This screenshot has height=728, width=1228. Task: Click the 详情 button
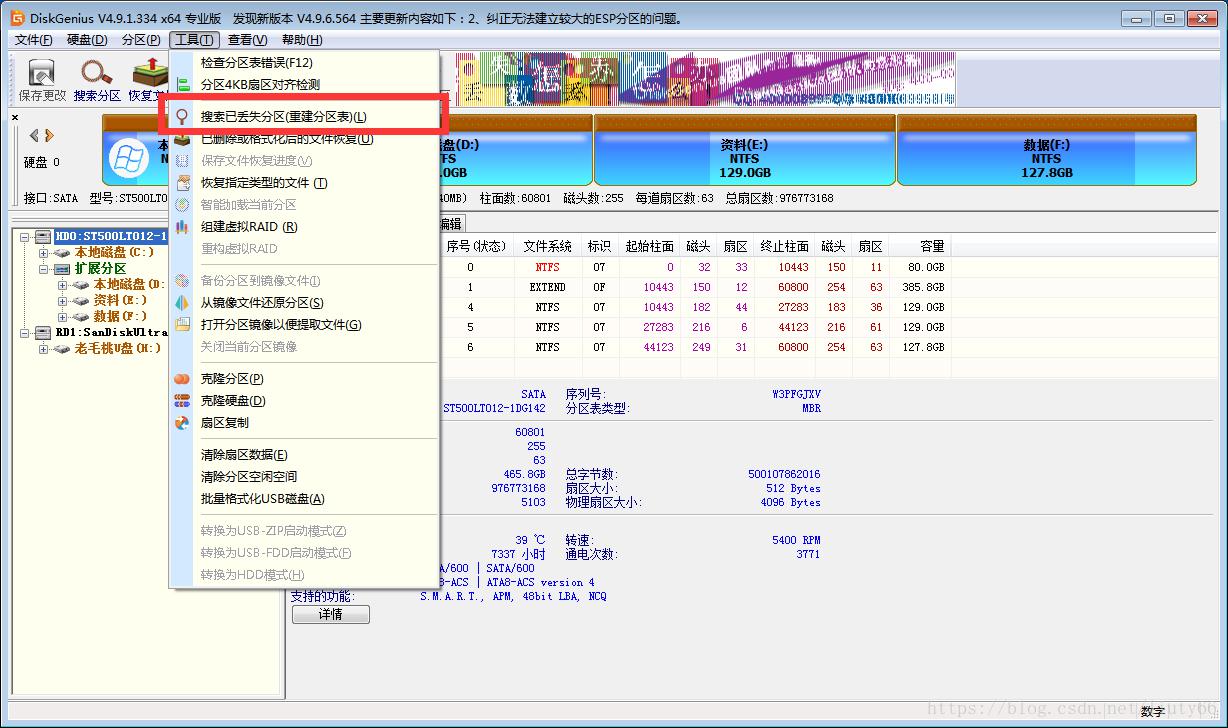click(x=331, y=614)
